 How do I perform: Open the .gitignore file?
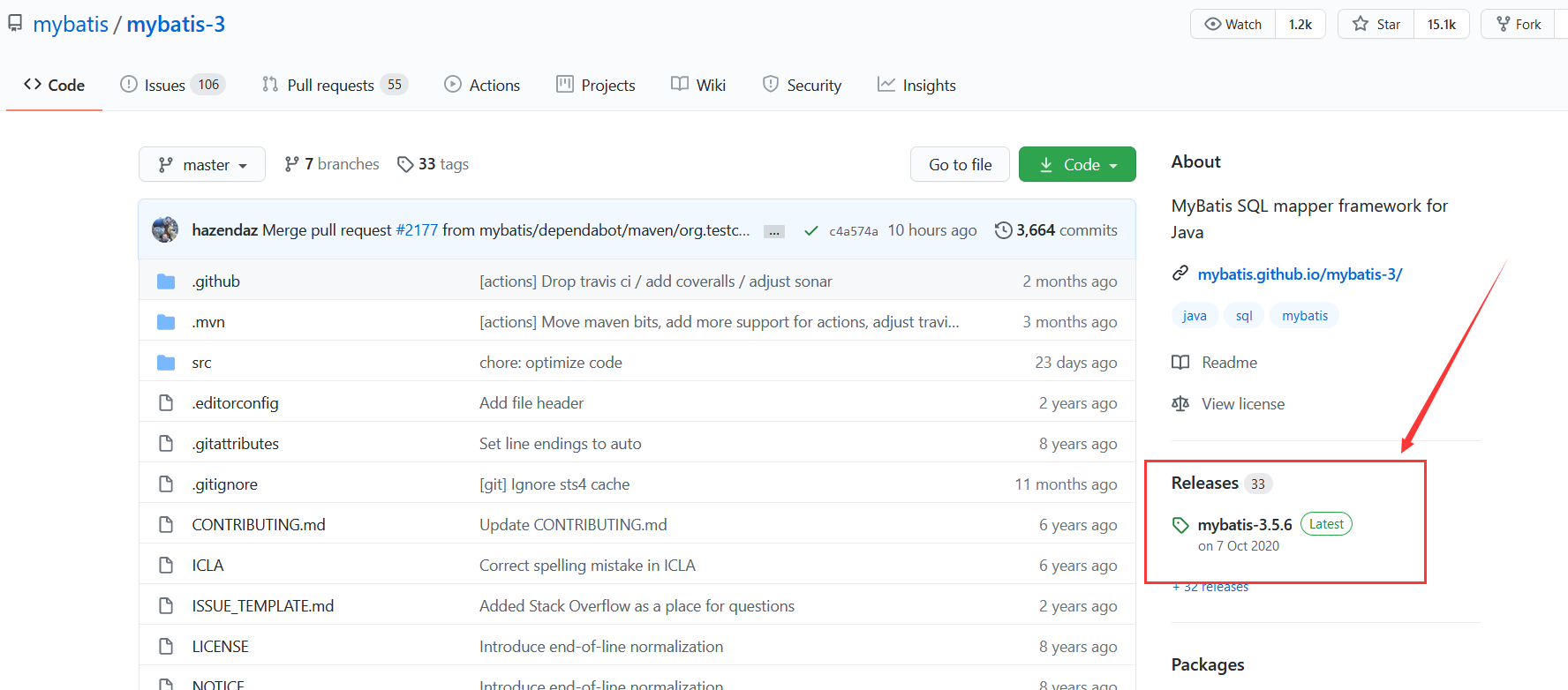point(225,484)
